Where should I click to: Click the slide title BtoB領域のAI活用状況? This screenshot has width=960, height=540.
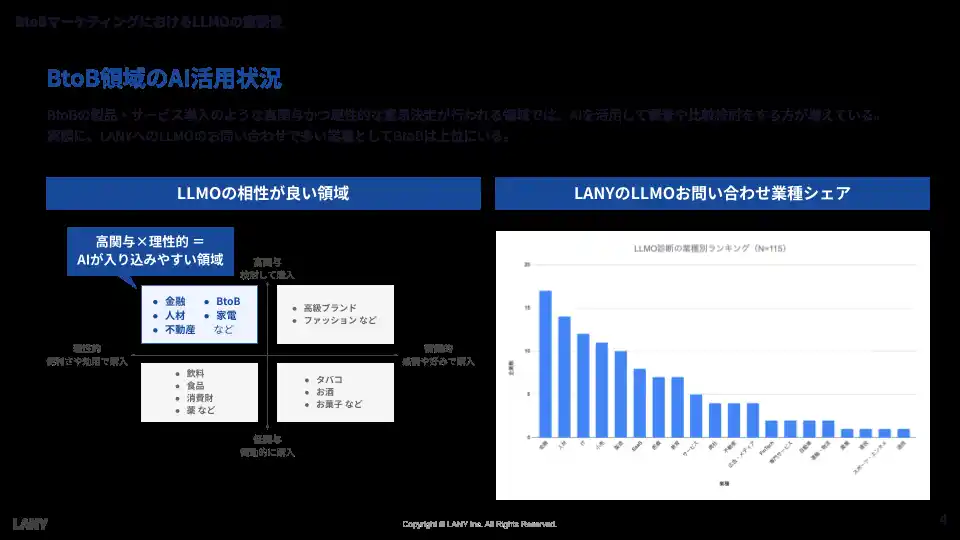[164, 78]
